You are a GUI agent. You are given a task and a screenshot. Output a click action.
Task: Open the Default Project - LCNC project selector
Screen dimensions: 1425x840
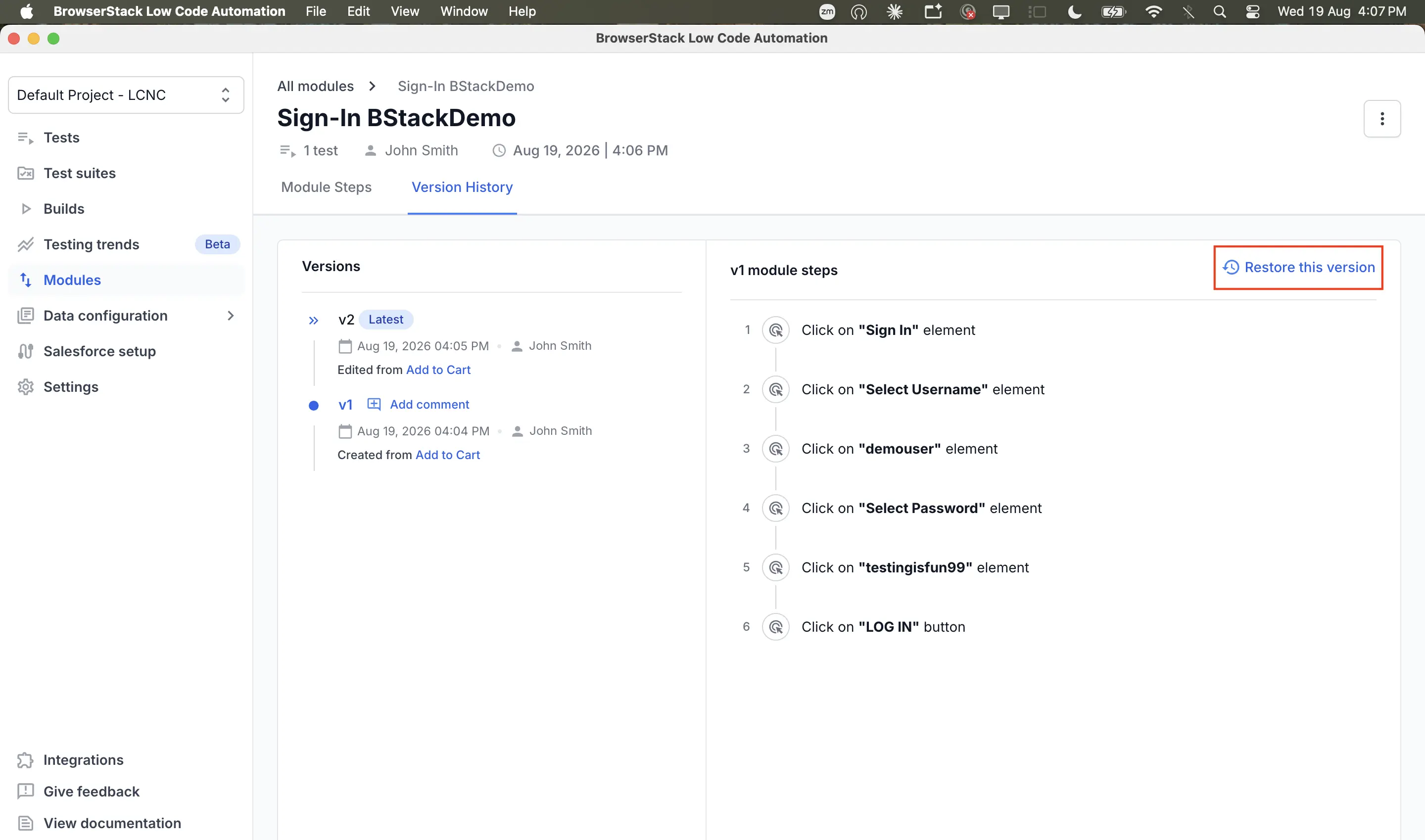click(x=126, y=95)
